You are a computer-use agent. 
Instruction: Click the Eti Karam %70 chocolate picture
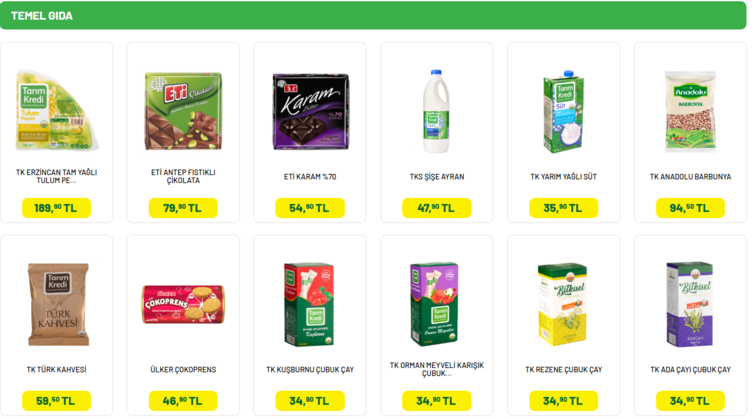click(310, 111)
